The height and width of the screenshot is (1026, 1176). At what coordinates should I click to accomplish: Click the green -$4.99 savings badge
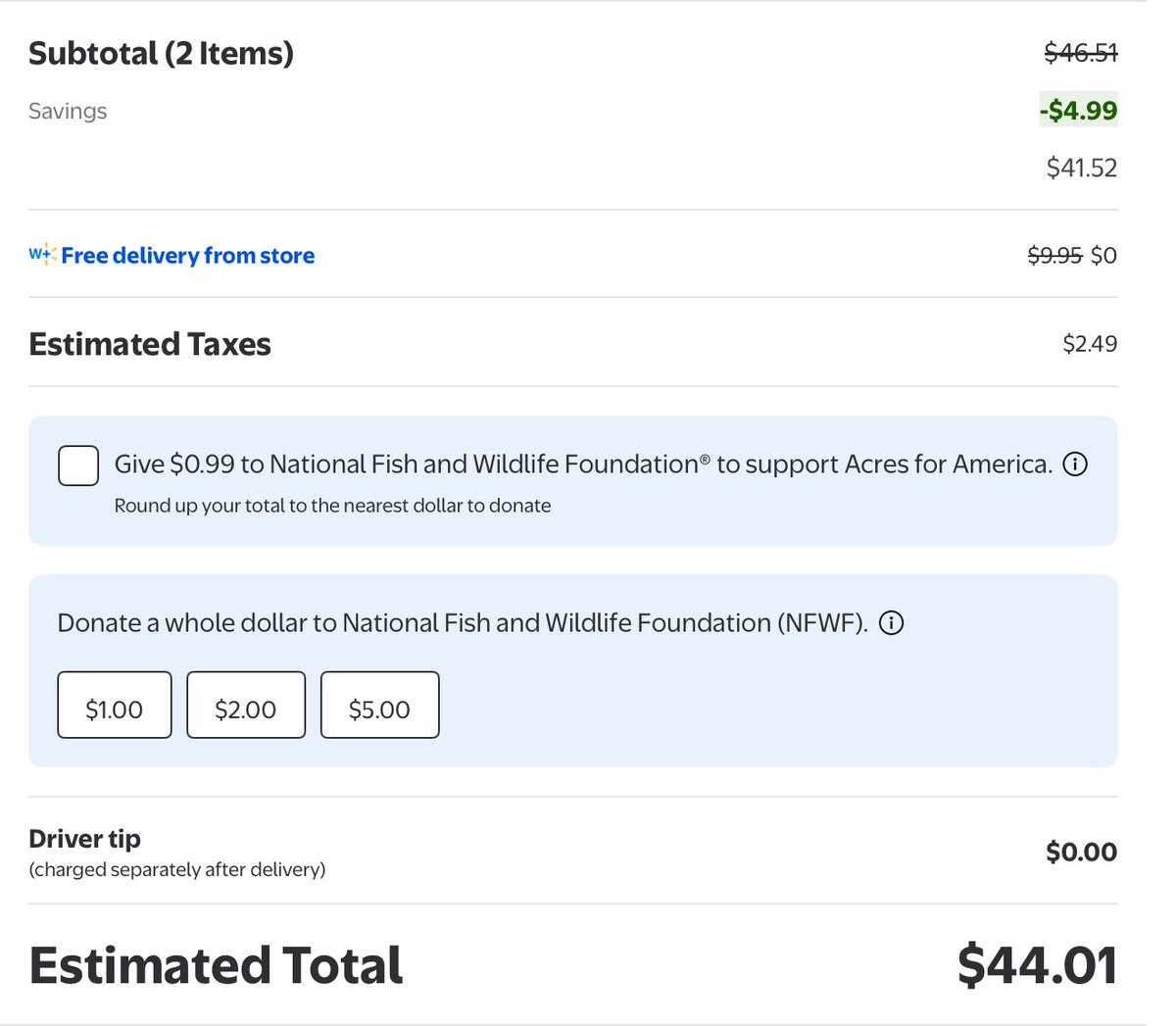pos(1078,110)
